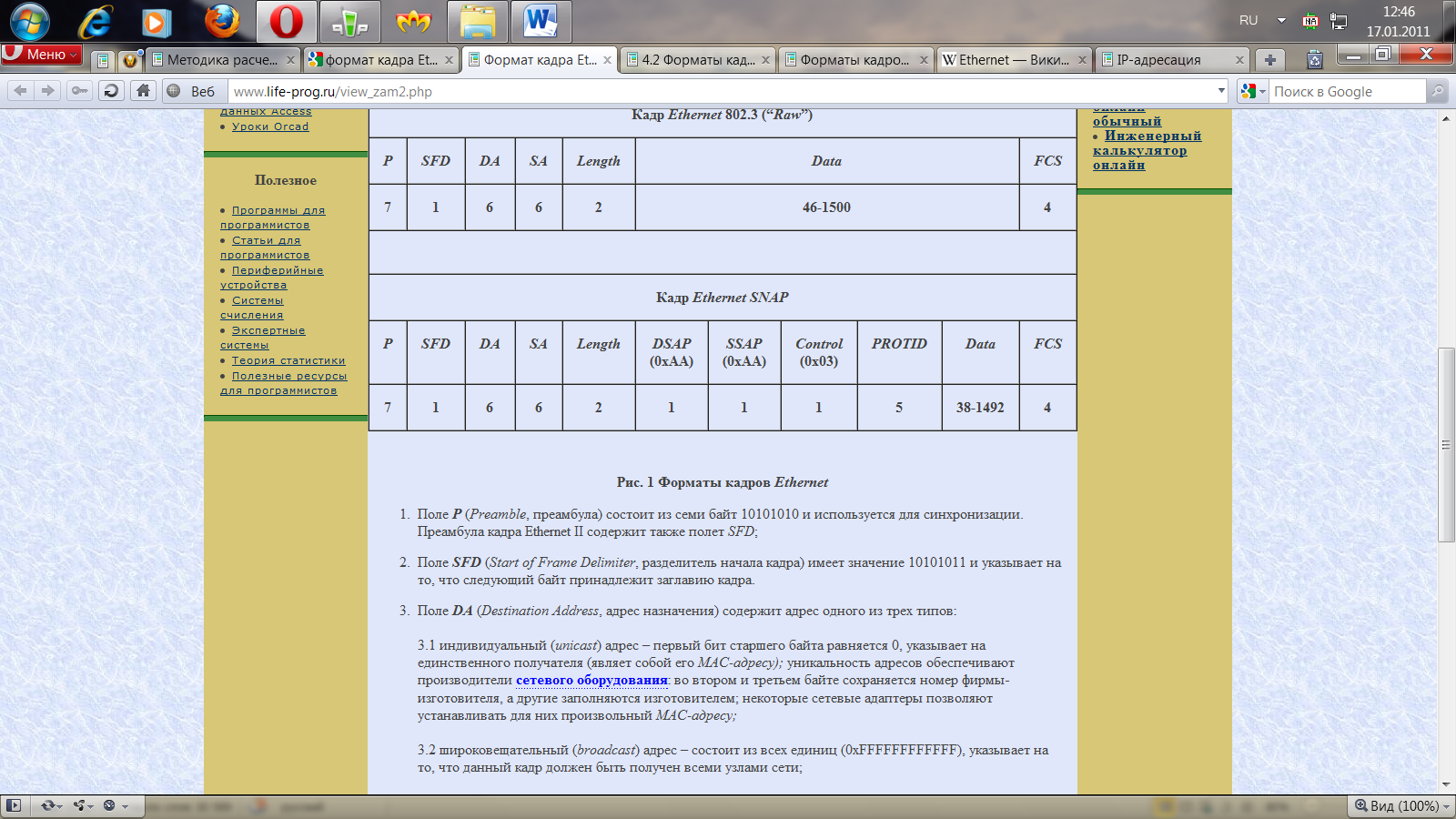The image size is (1456, 819).
Task: Open the password wand key button
Action: 80,90
